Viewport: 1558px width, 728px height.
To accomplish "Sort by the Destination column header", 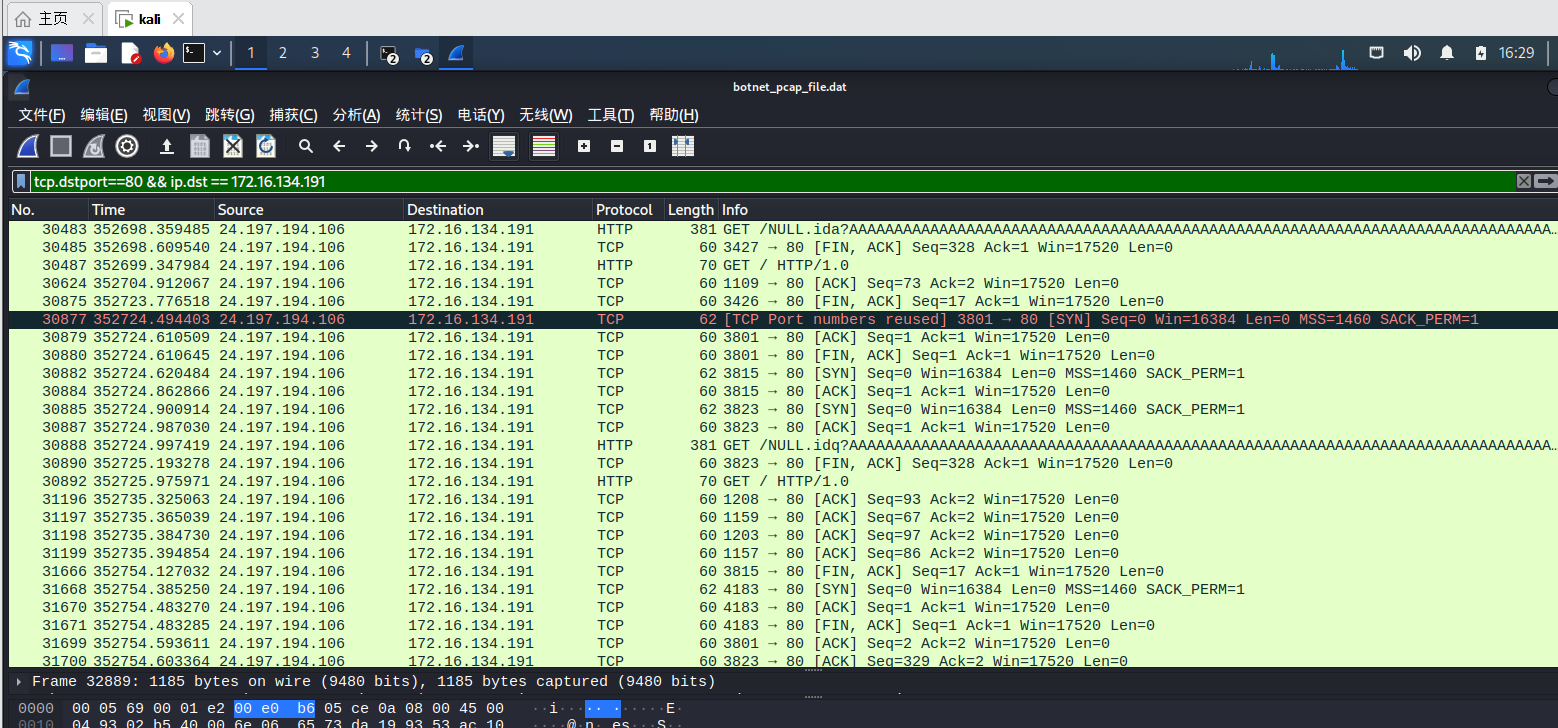I will 498,210.
